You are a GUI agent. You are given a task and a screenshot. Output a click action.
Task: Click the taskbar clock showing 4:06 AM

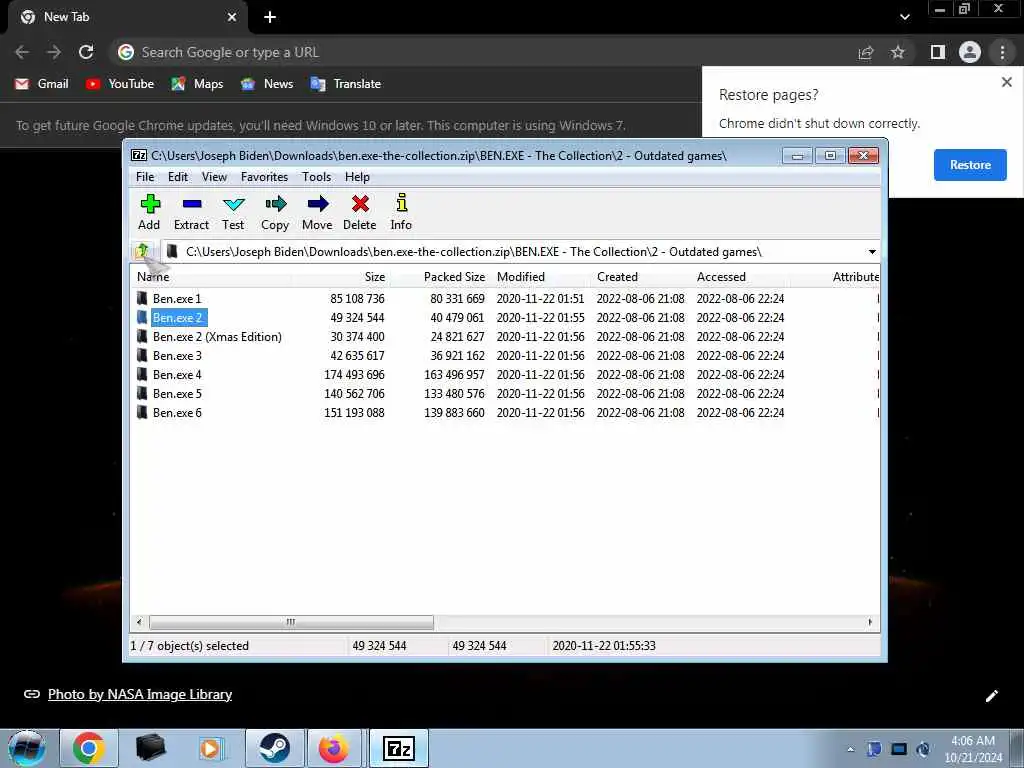coord(972,749)
